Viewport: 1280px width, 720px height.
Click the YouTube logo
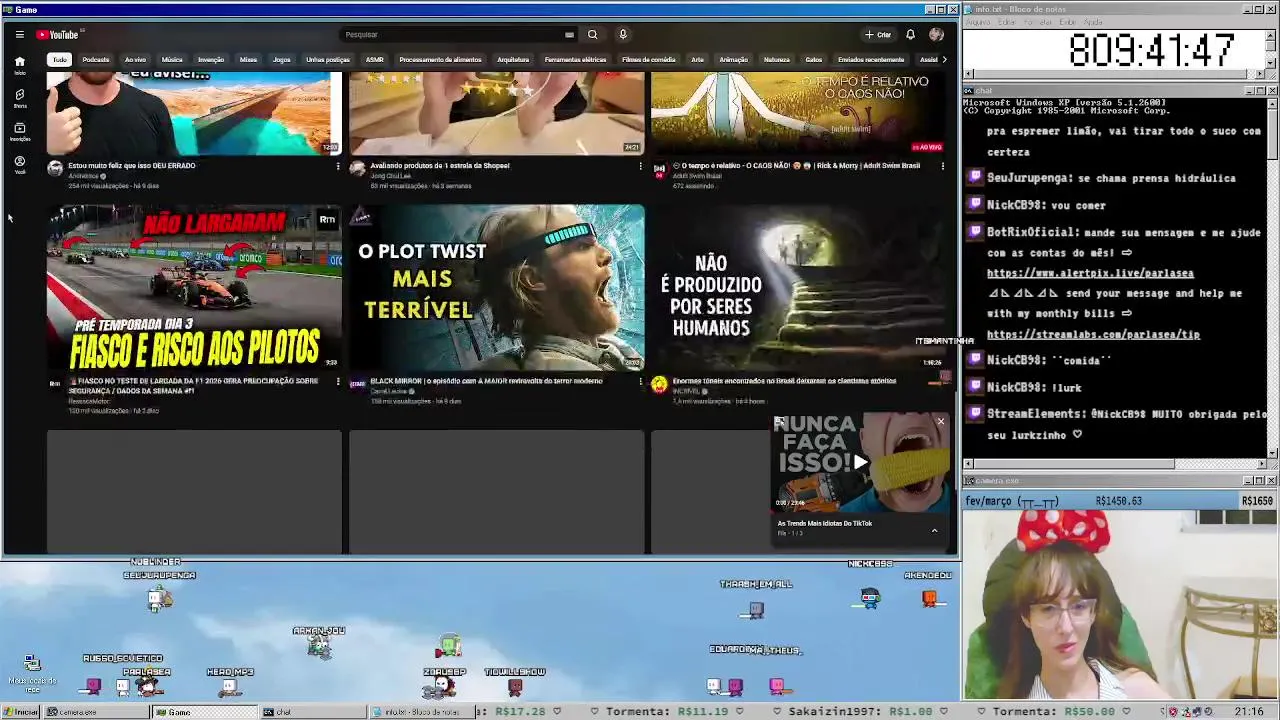click(57, 34)
